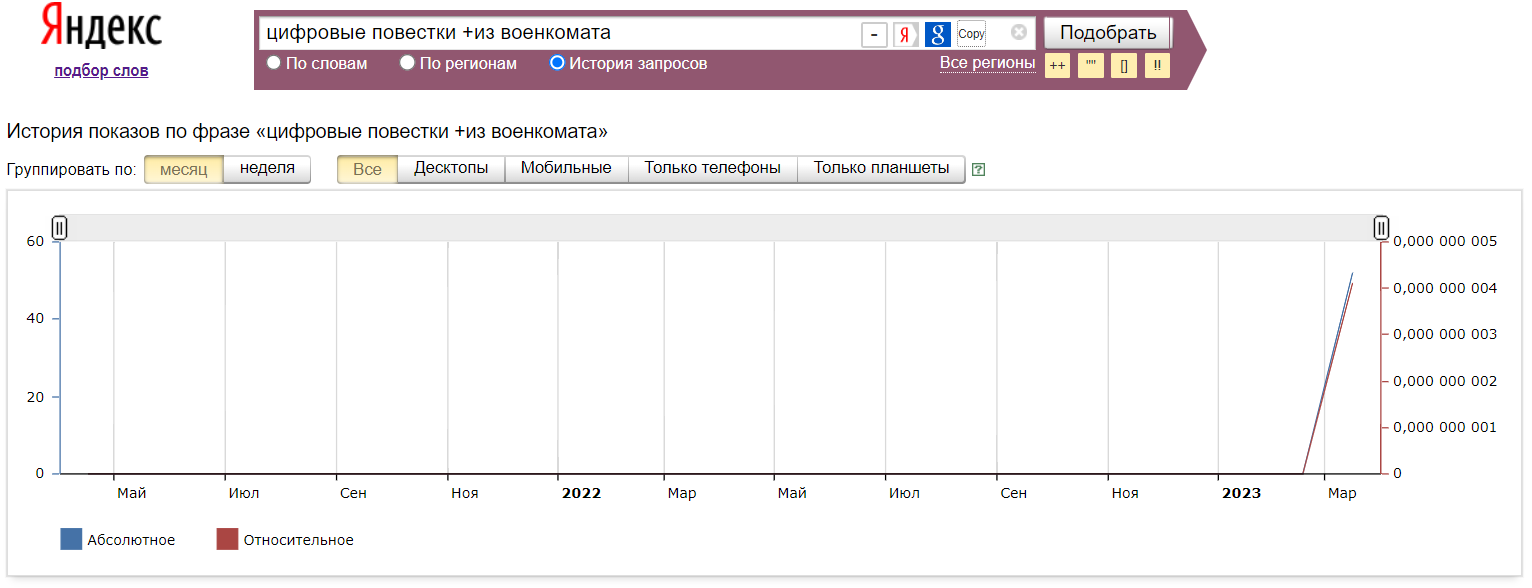Viewport: 1532px width, 588px height.
Task: Group the chart by месяц
Action: [183, 169]
